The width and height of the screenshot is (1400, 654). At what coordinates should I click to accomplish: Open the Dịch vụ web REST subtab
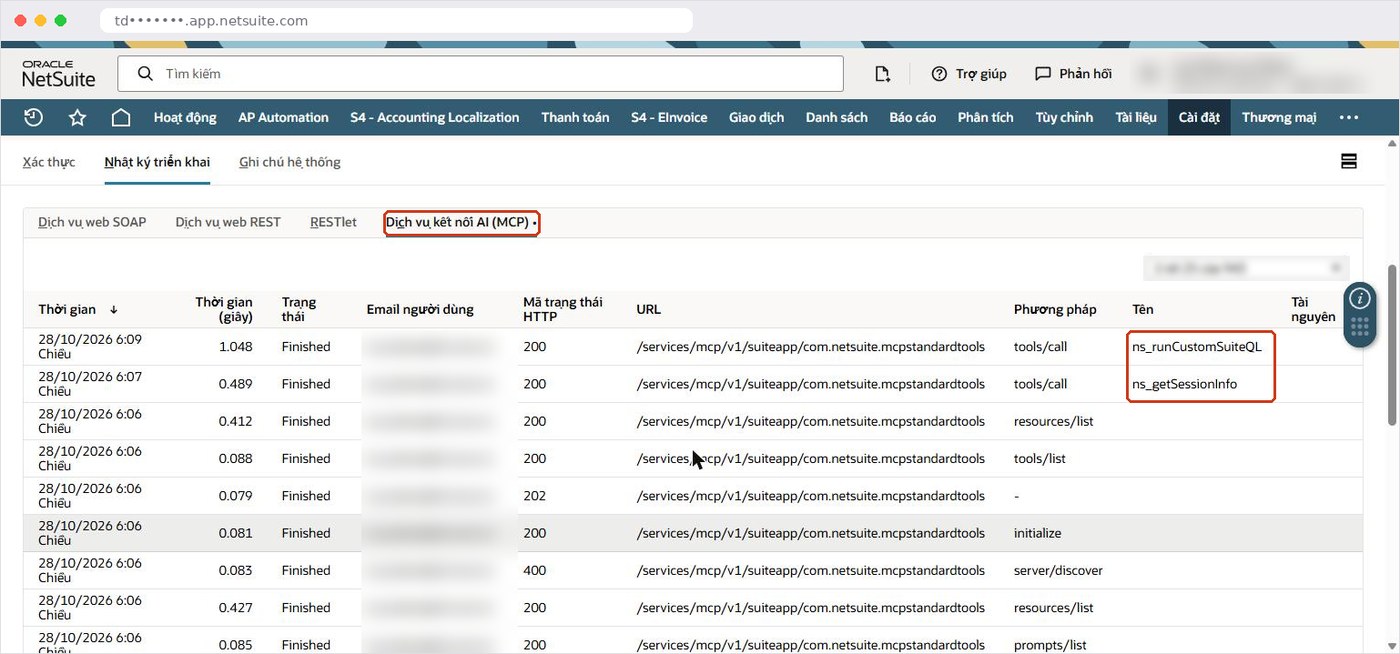point(228,222)
